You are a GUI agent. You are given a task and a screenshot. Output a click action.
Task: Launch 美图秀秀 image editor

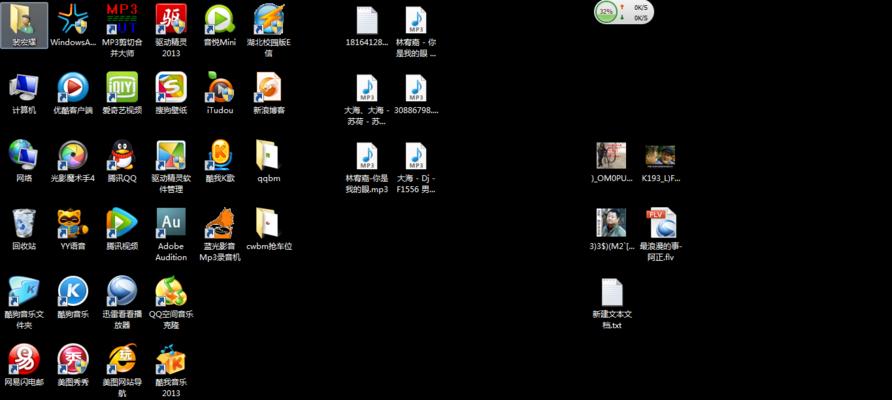pos(73,365)
